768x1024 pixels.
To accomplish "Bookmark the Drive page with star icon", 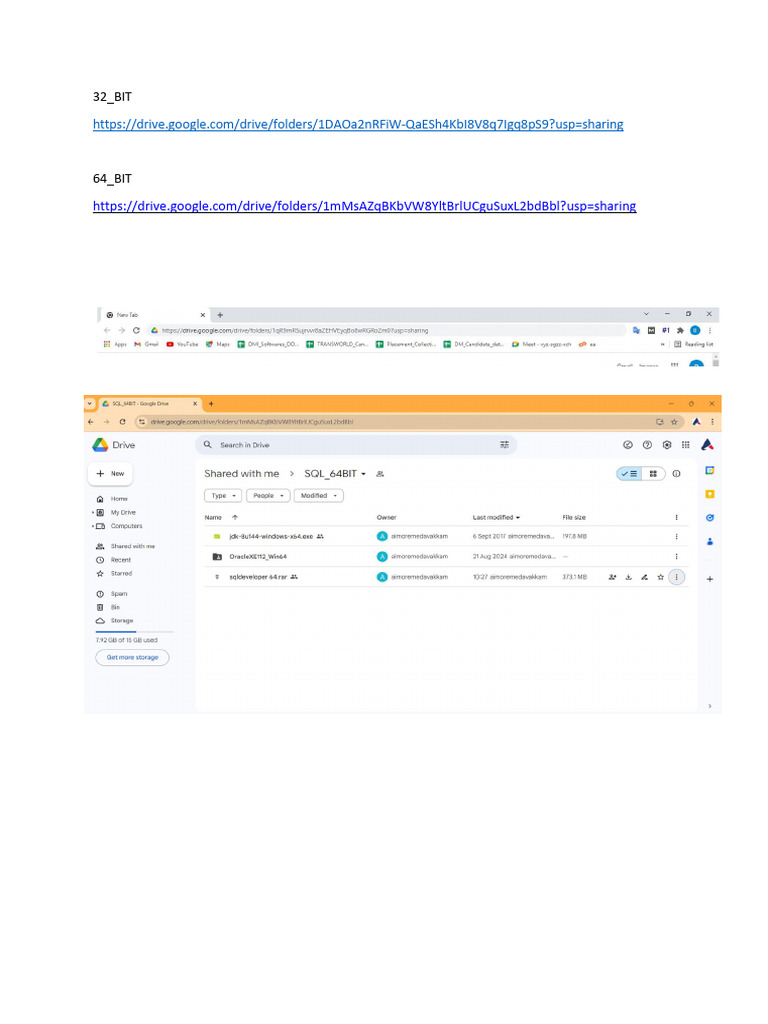I will (674, 422).
